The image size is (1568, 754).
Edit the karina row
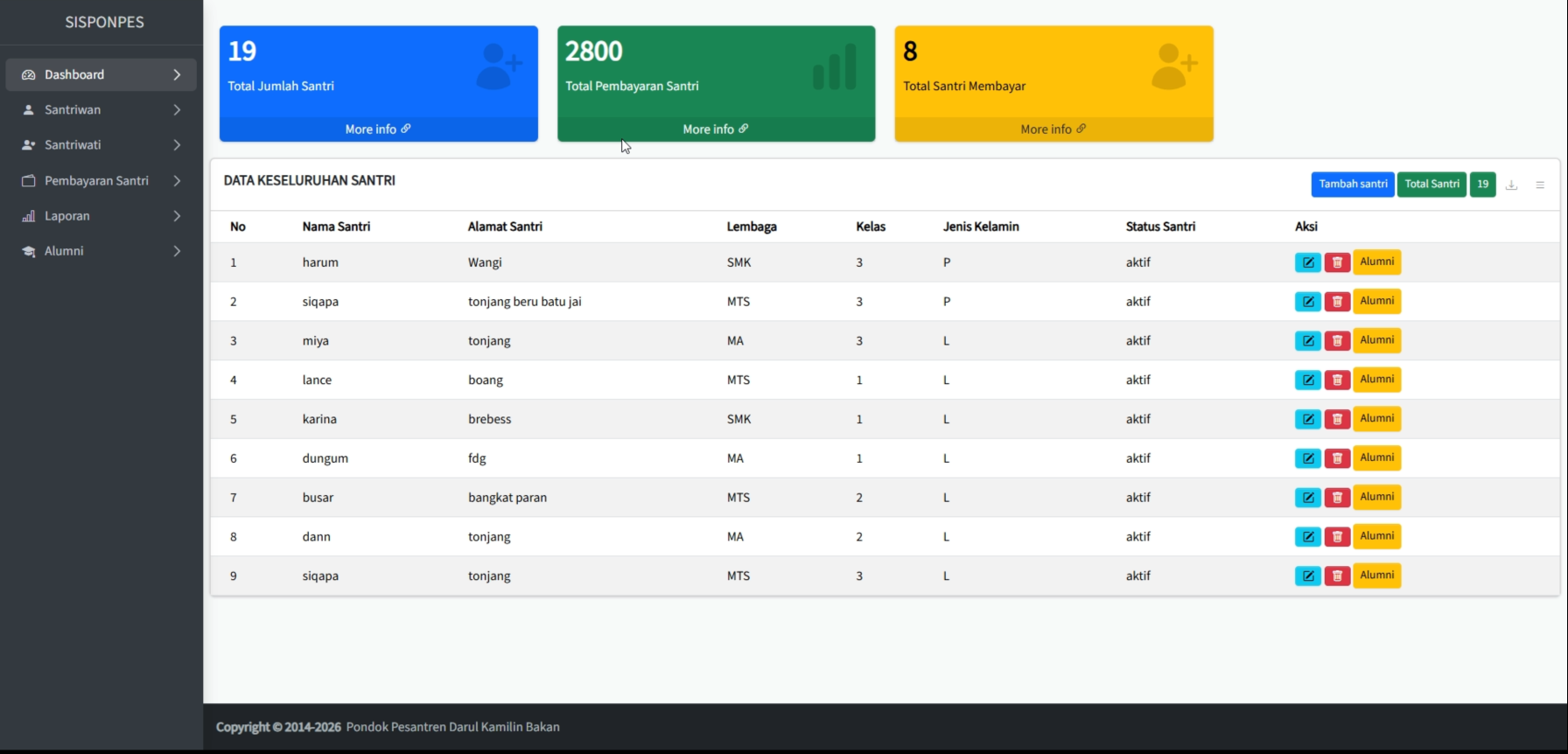pos(1307,419)
